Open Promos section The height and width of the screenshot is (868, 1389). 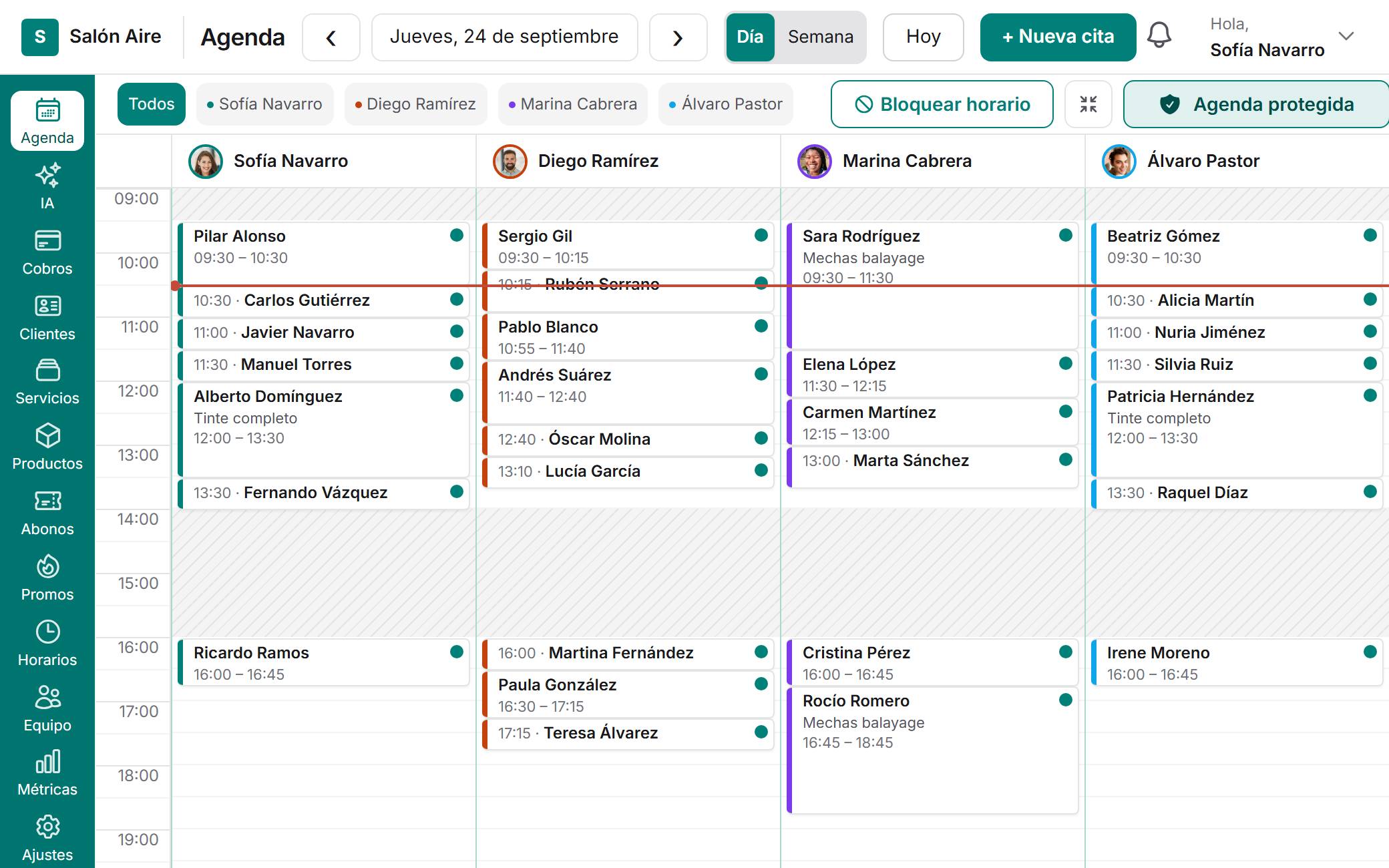click(x=47, y=578)
